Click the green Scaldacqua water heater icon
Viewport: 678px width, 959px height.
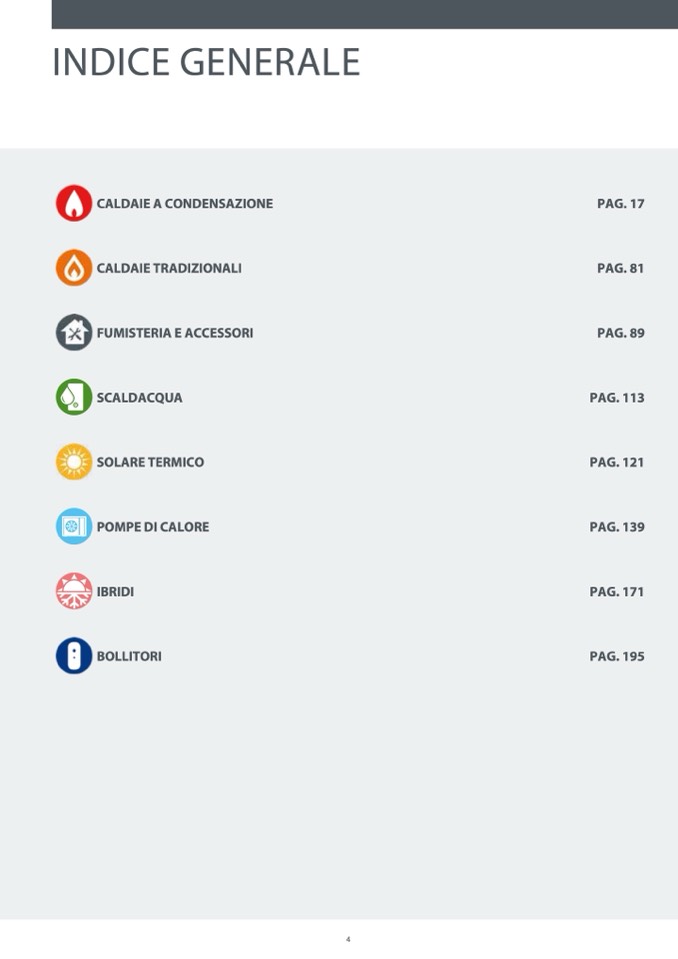pyautogui.click(x=74, y=397)
